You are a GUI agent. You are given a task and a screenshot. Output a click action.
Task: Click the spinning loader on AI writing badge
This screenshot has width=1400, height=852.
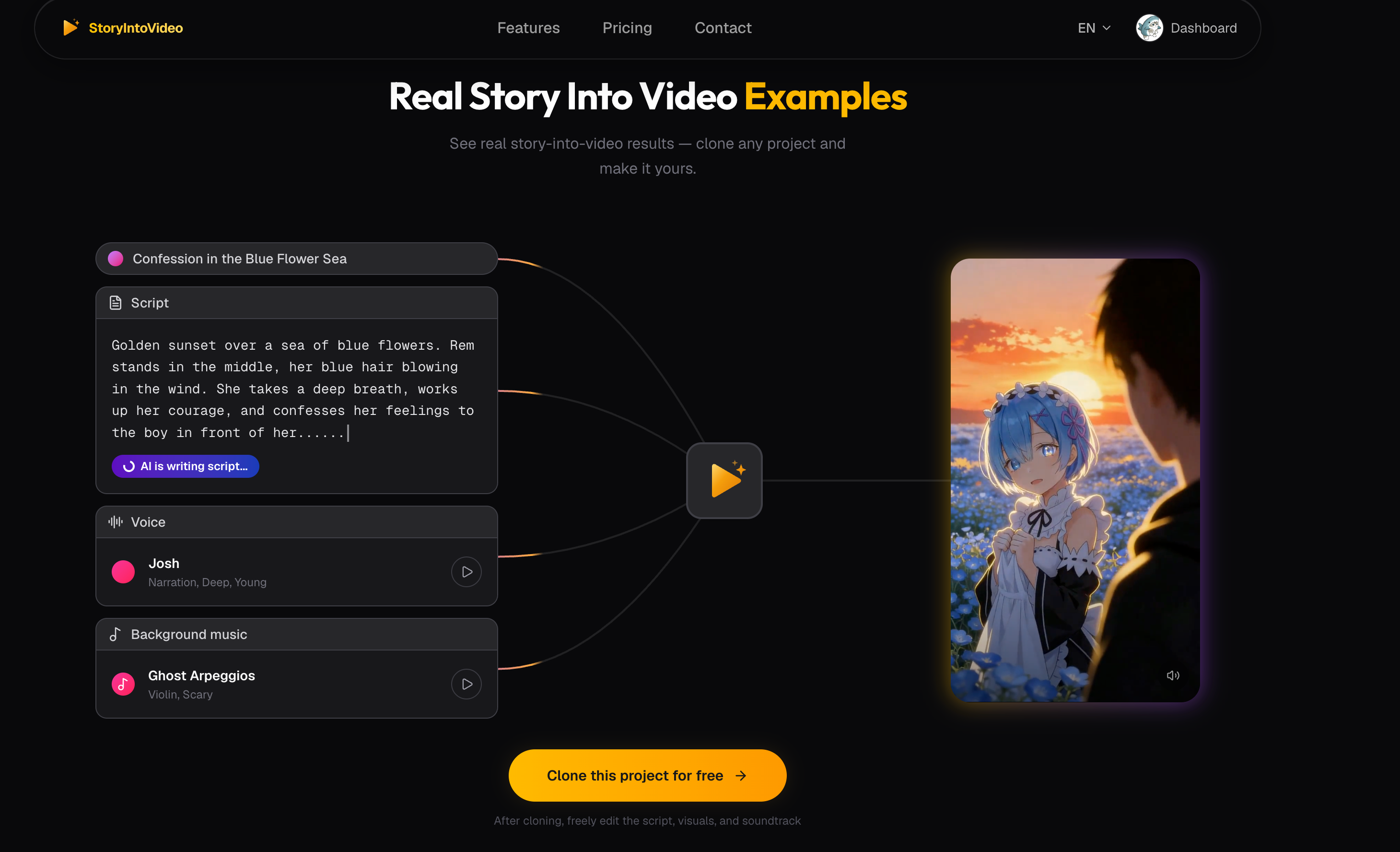click(128, 466)
